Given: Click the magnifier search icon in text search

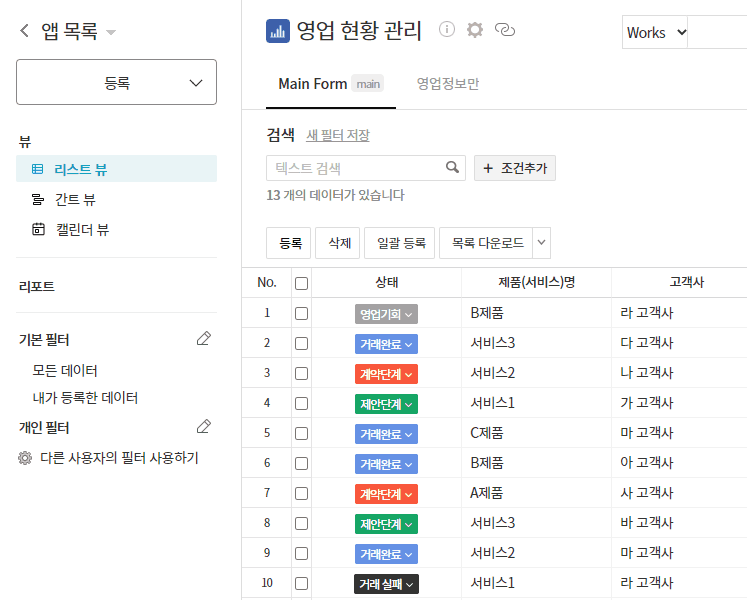Looking at the screenshot, I should [x=453, y=168].
